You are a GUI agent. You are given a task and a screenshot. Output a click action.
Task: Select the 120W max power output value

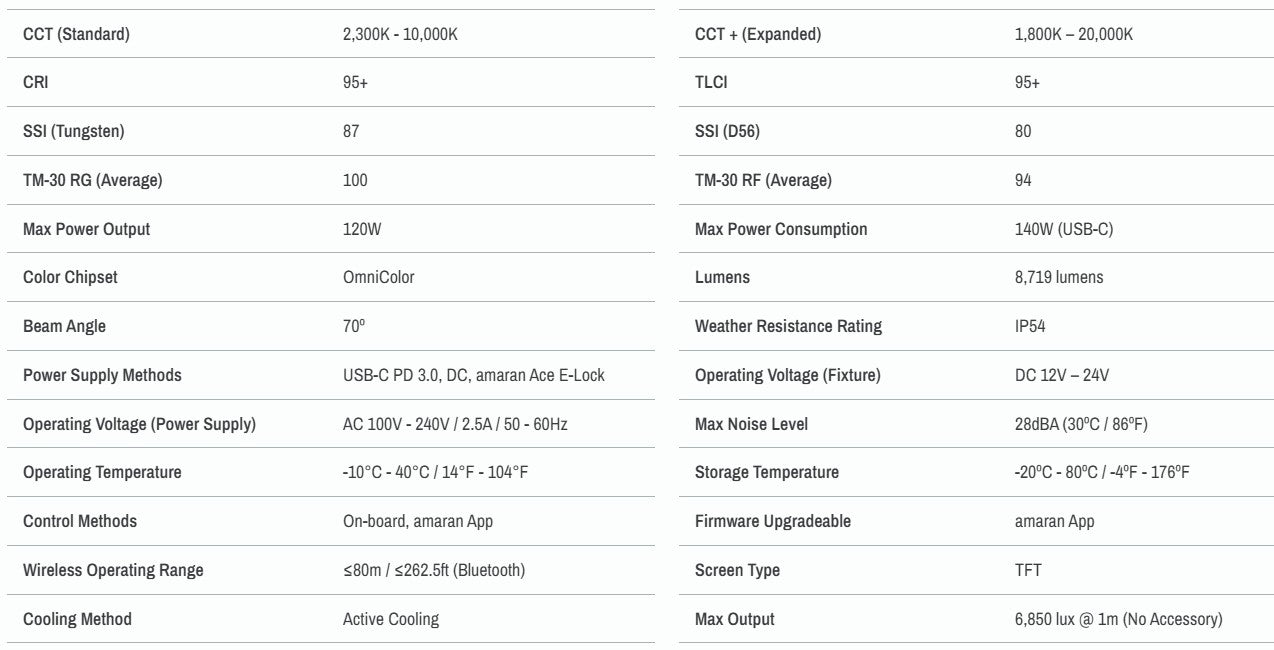coord(362,229)
